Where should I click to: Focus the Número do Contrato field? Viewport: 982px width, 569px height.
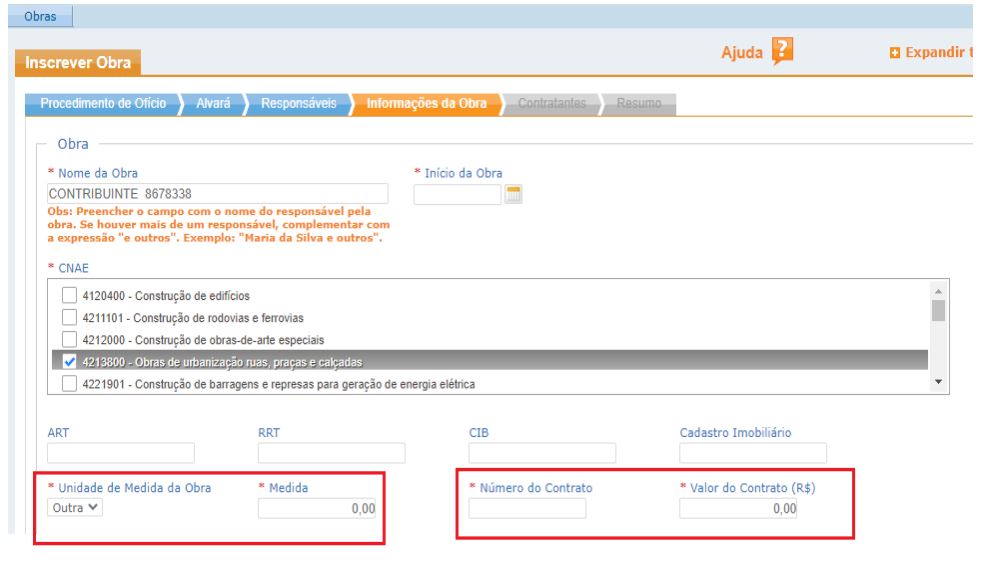tap(527, 509)
